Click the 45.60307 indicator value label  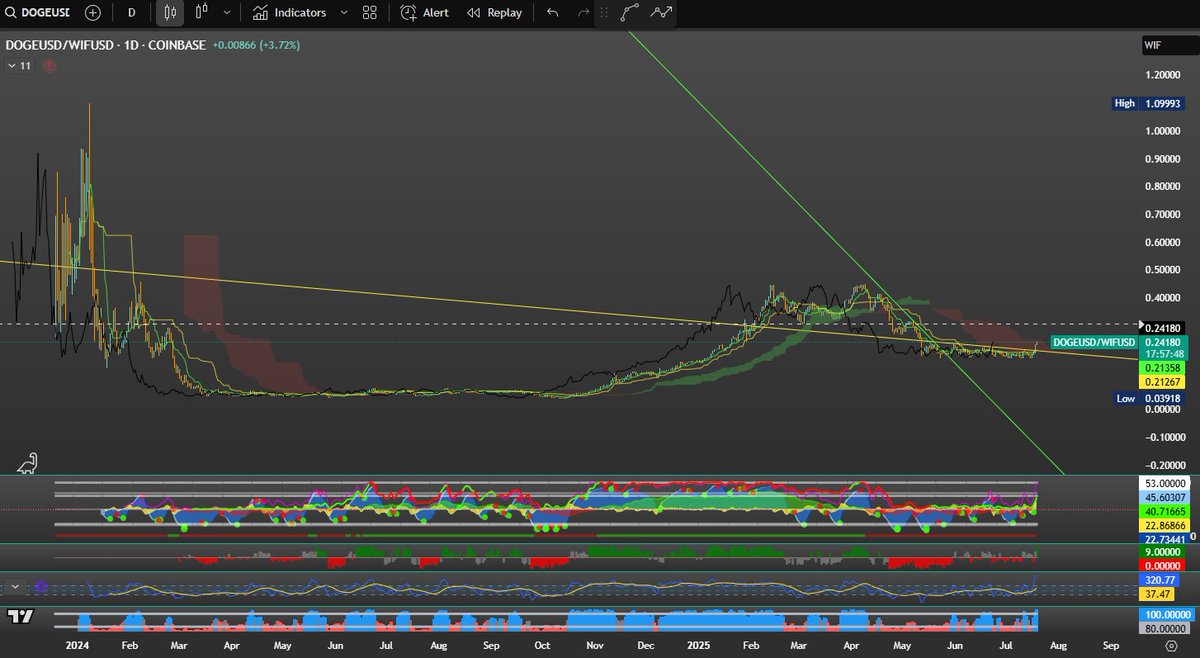(1163, 497)
